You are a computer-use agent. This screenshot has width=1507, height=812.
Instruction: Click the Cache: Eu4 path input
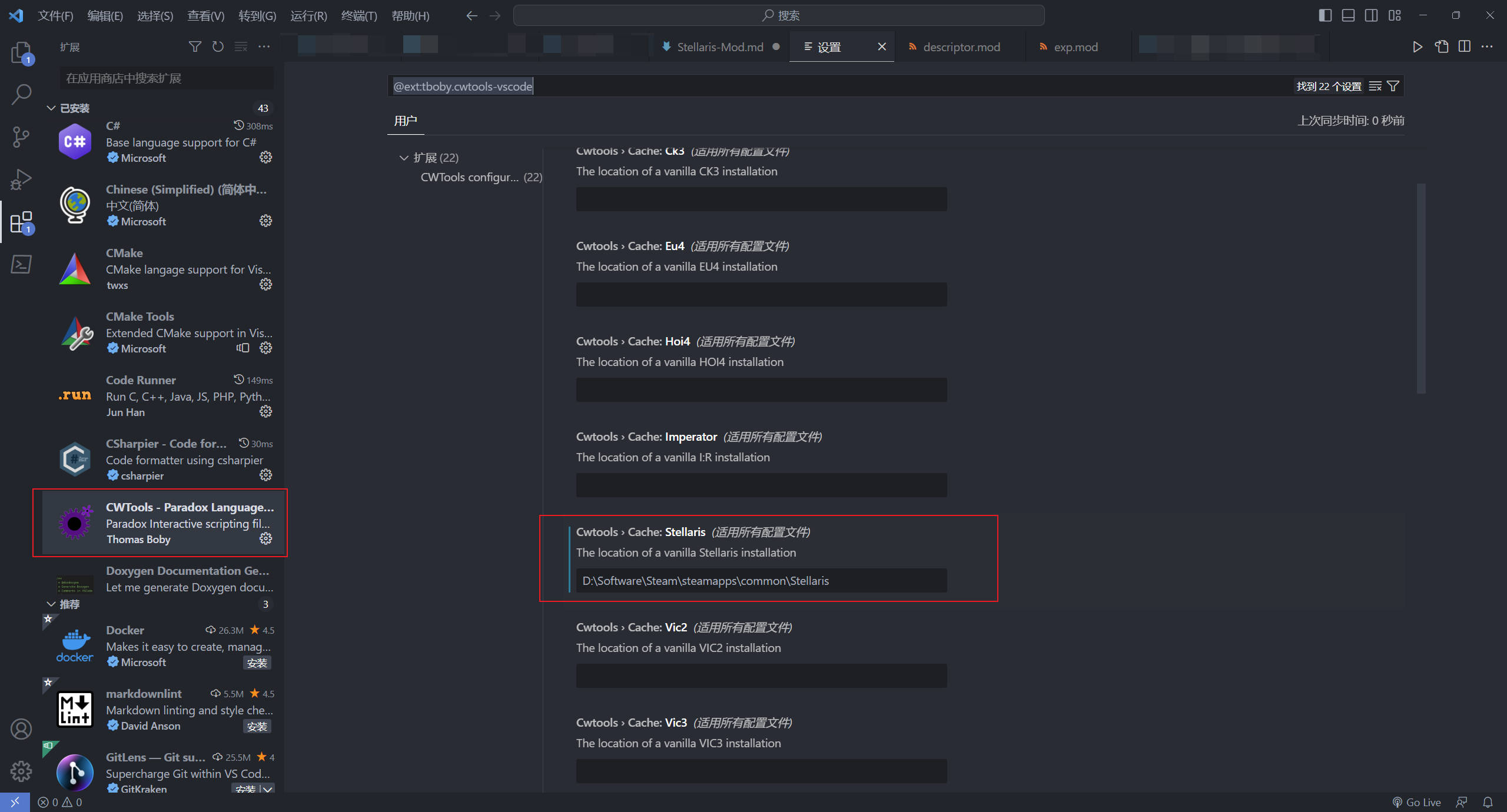click(761, 294)
